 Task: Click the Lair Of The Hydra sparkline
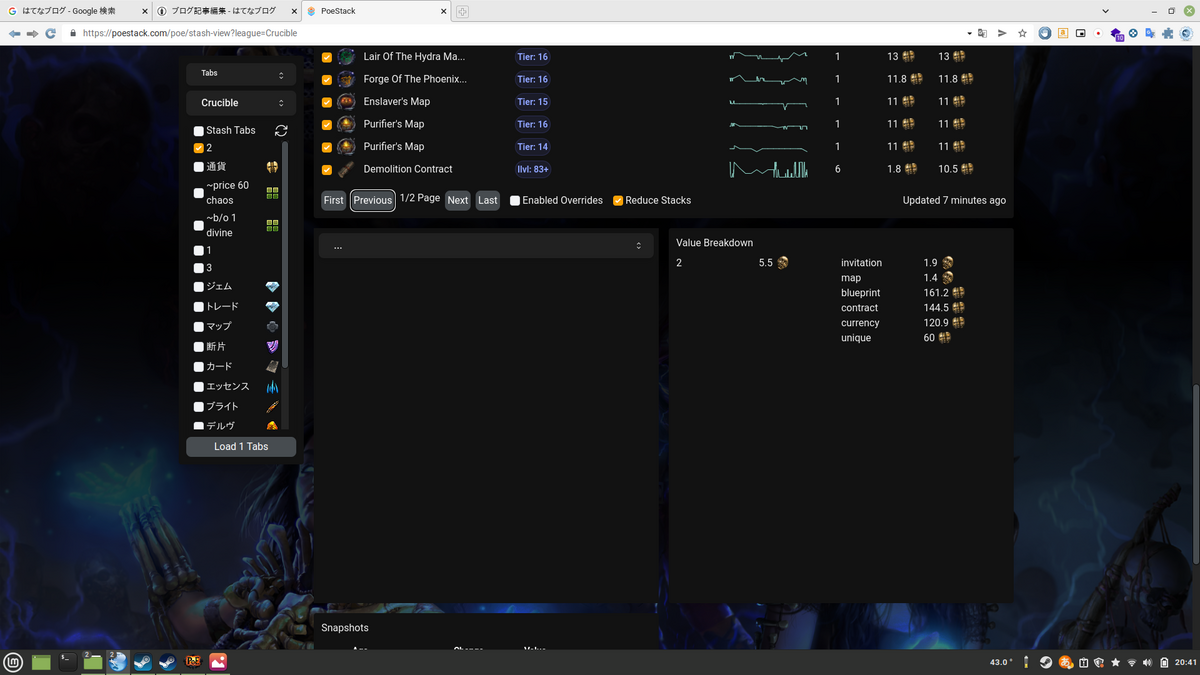point(768,57)
